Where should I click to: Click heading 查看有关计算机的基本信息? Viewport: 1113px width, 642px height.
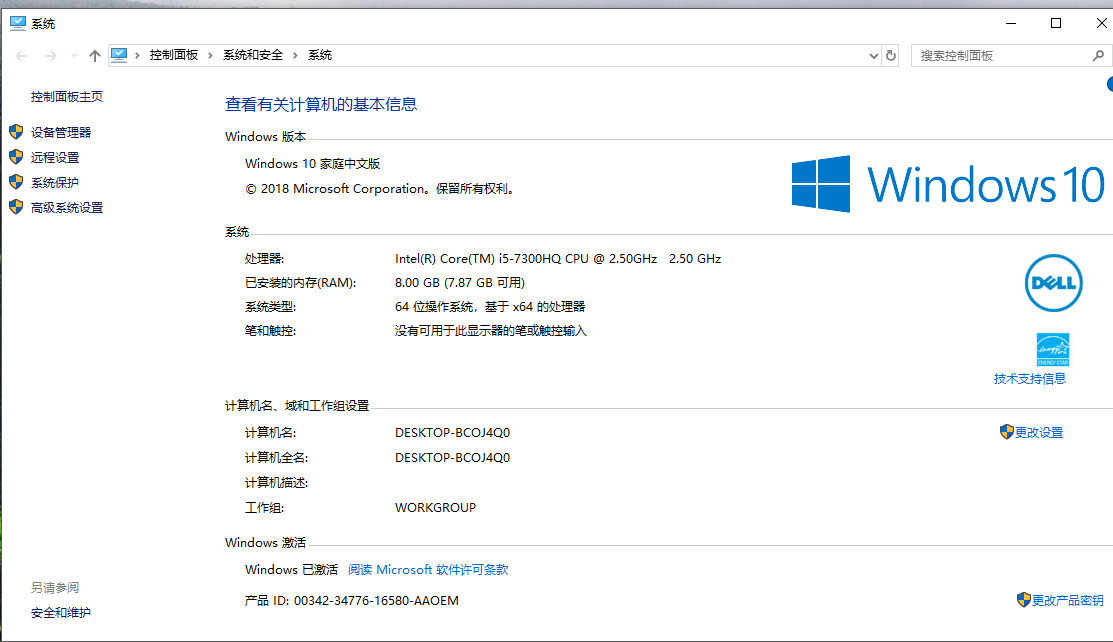(321, 104)
